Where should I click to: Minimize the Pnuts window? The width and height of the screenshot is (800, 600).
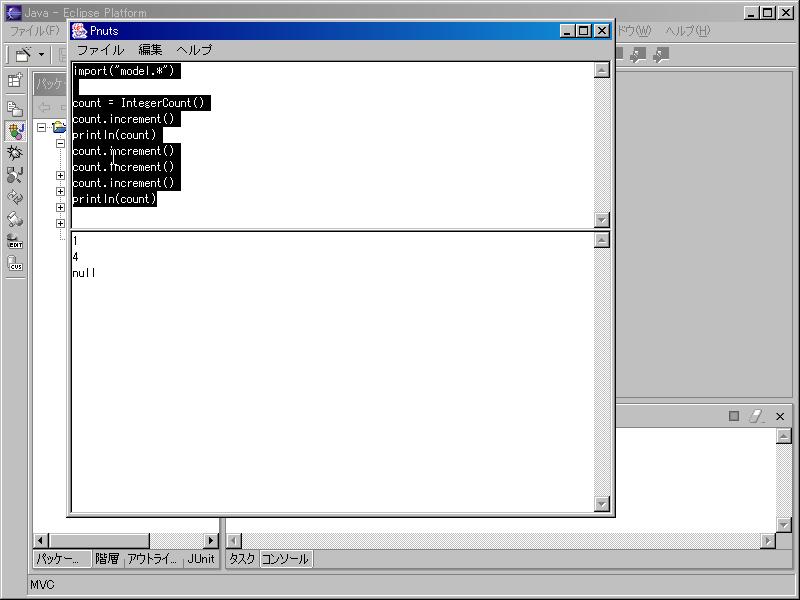(x=566, y=31)
